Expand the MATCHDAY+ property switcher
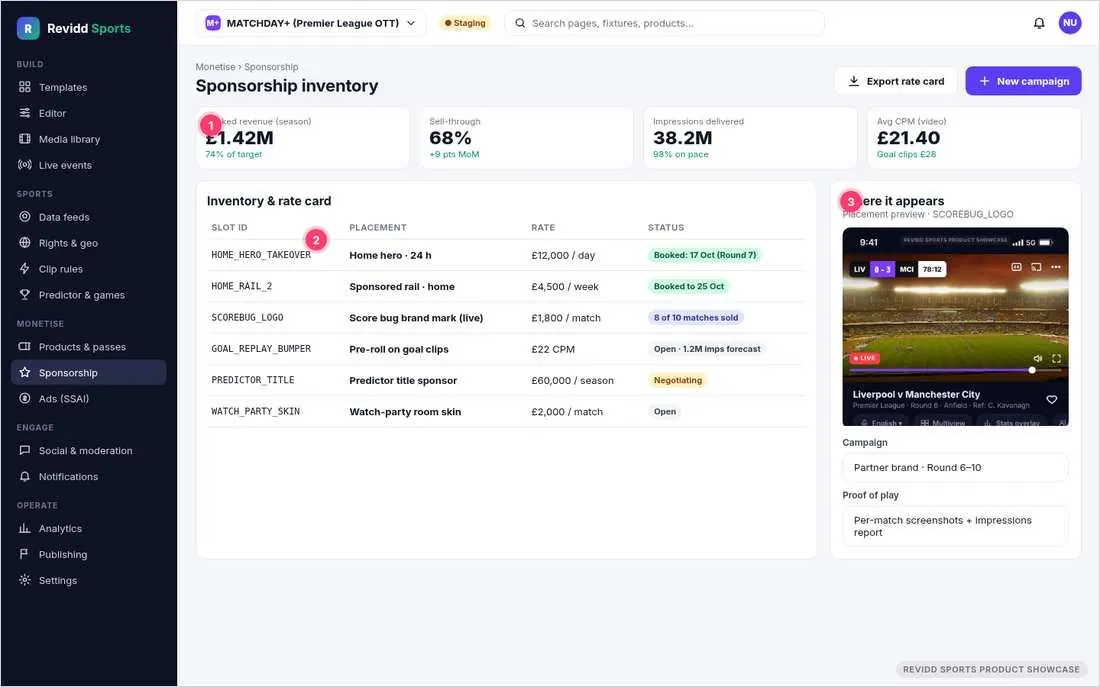Screen dimensions: 1100x687 [311, 23]
